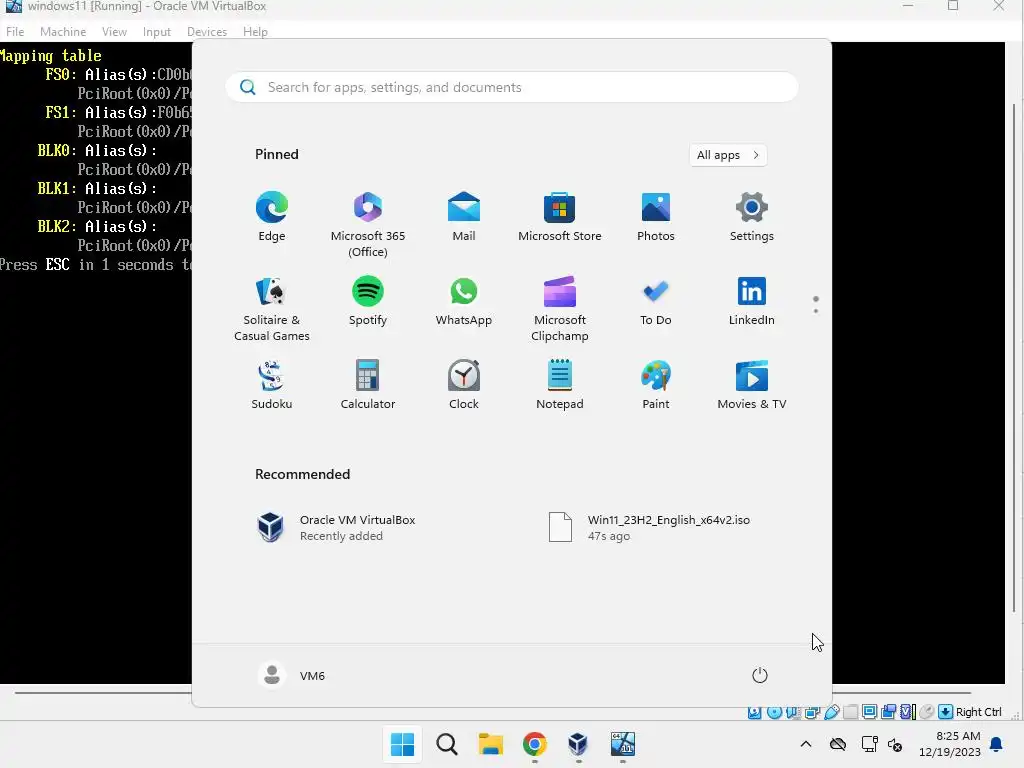Open recommended Oracle VM VirtualBox item
Image resolution: width=1024 pixels, height=768 pixels.
336,528
